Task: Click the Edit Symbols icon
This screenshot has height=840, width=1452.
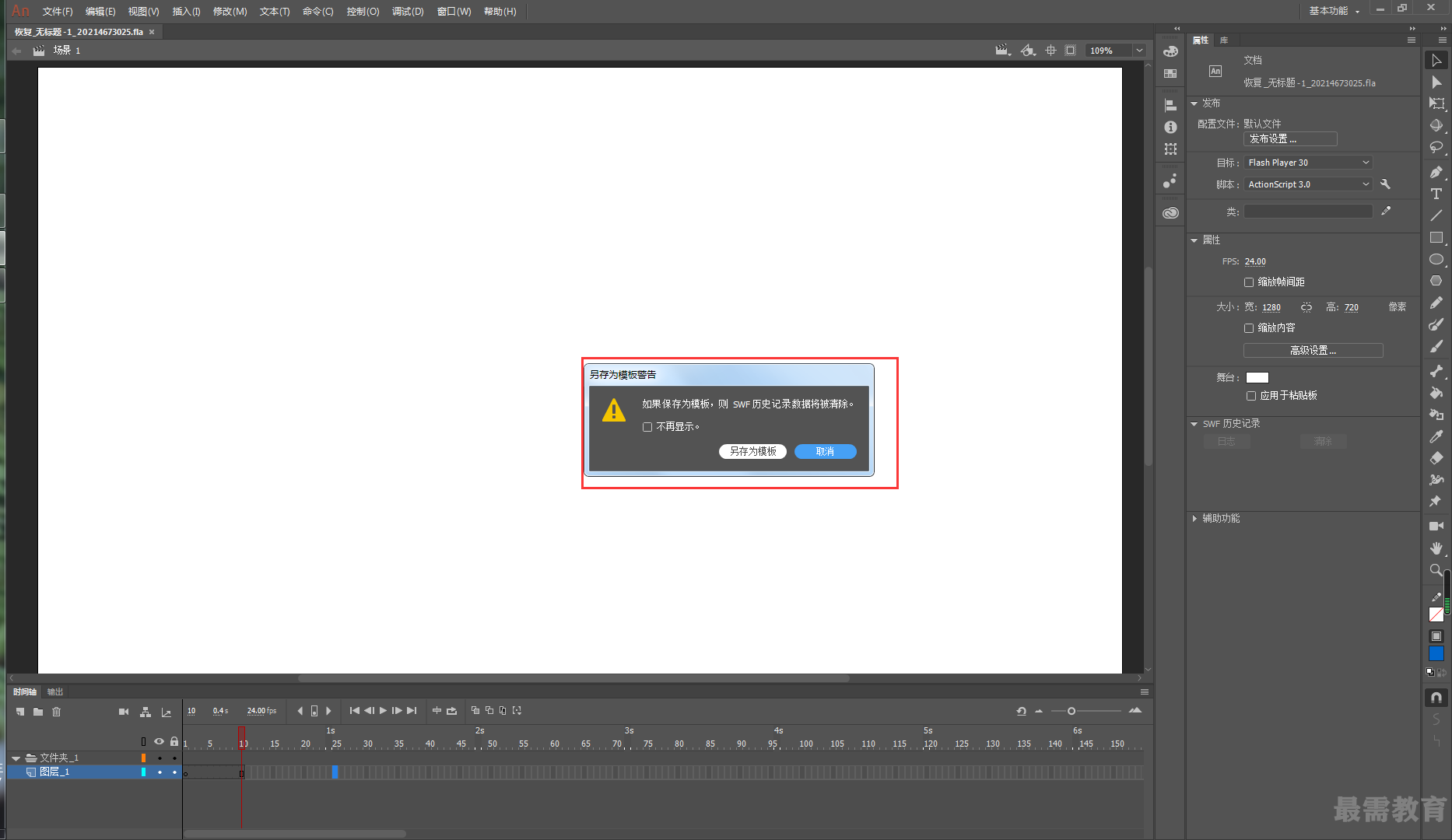Action: 1028,51
